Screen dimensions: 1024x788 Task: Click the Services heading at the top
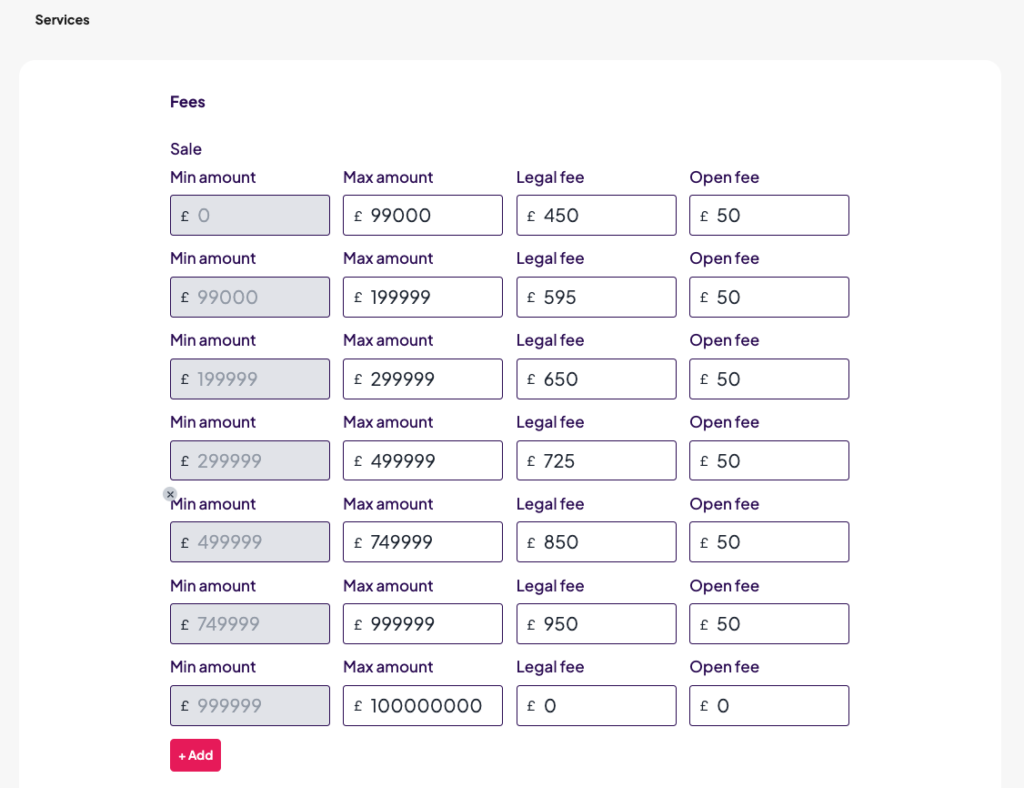pos(62,20)
